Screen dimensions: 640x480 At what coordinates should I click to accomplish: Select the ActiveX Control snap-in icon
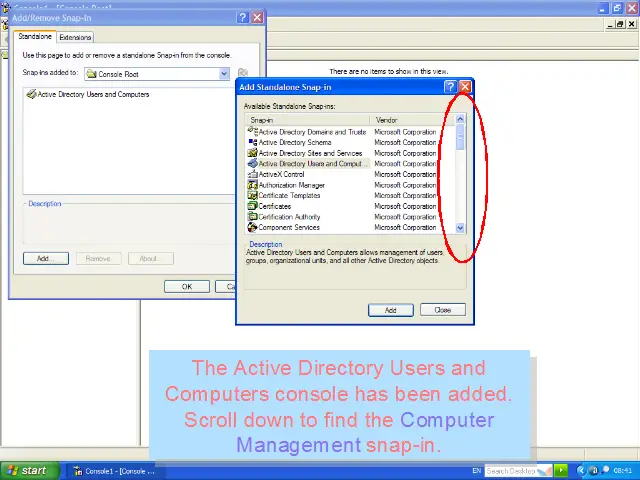tap(253, 174)
